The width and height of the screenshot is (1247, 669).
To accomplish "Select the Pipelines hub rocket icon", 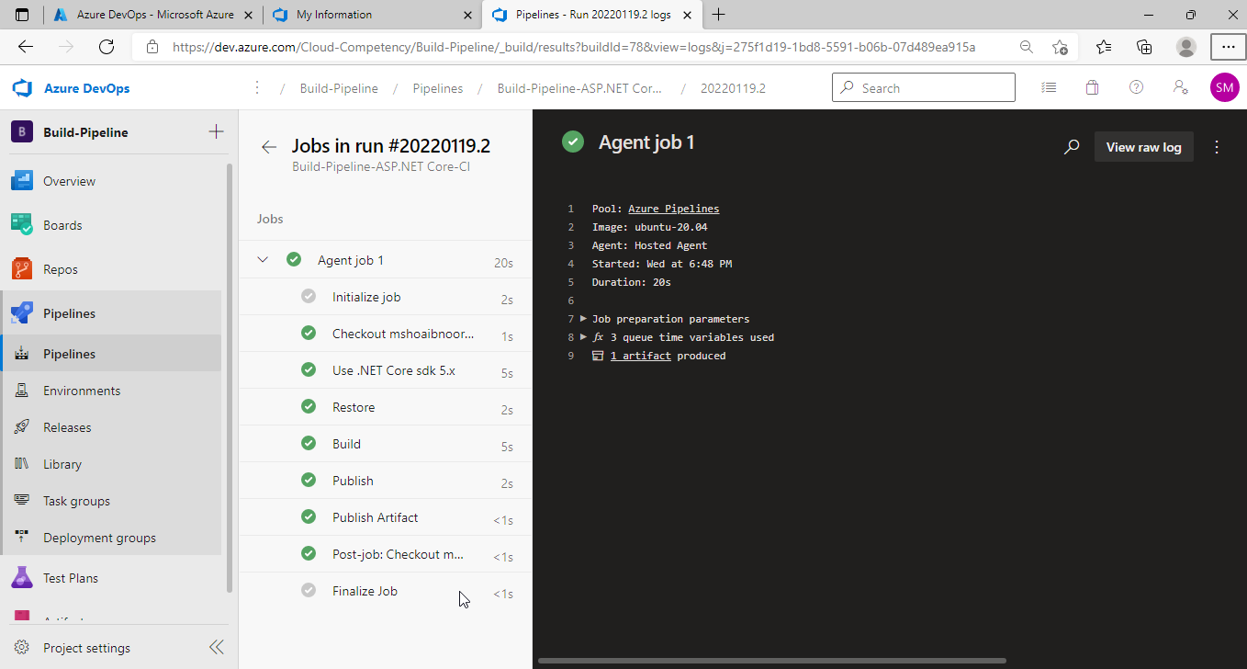I will [22, 313].
